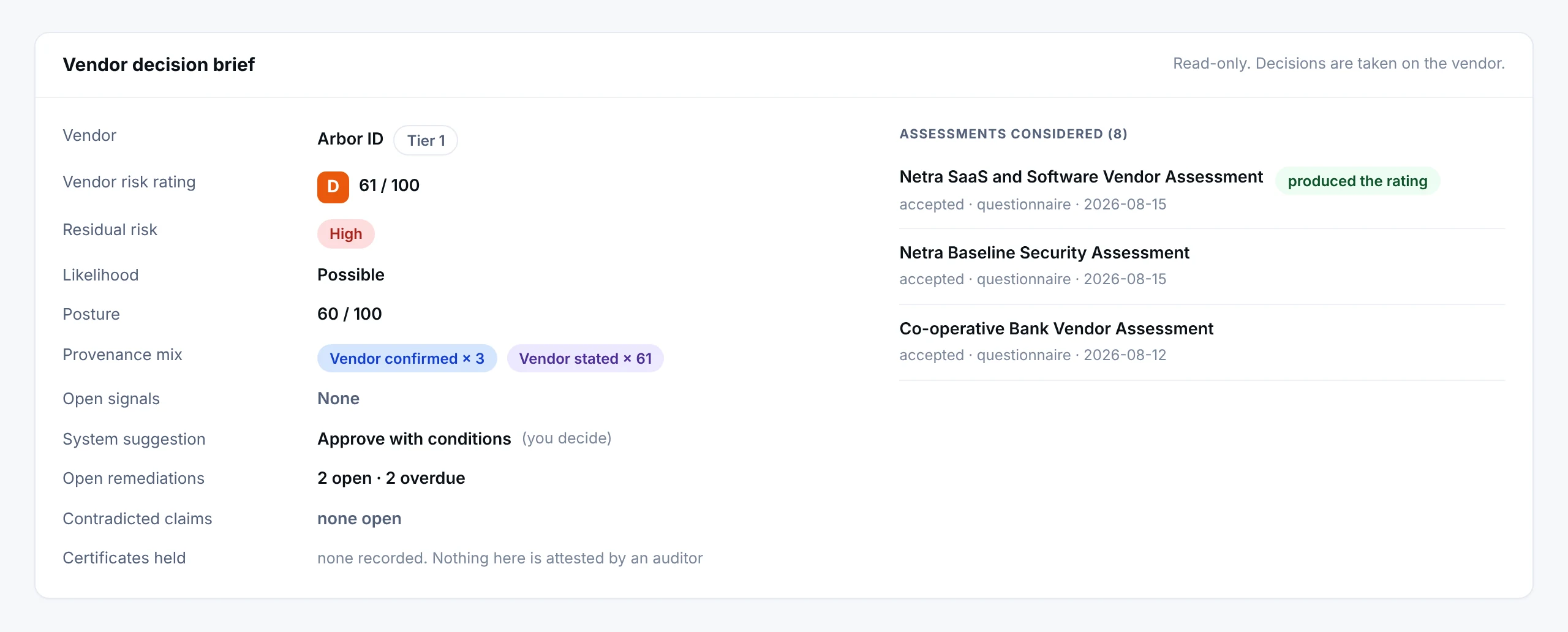
Task: Click the Contradicted claims label
Action: pyautogui.click(x=137, y=519)
